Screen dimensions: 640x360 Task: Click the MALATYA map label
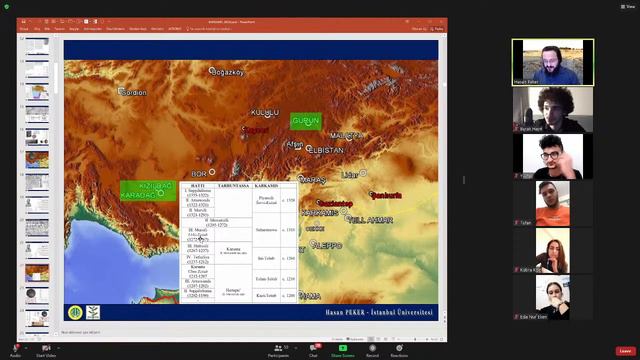(346, 135)
